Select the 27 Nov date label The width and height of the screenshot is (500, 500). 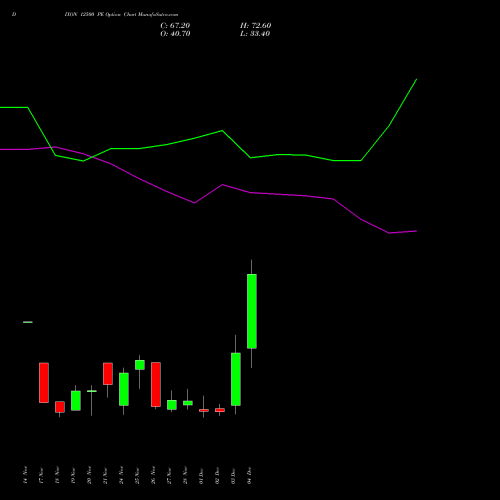(x=169, y=475)
